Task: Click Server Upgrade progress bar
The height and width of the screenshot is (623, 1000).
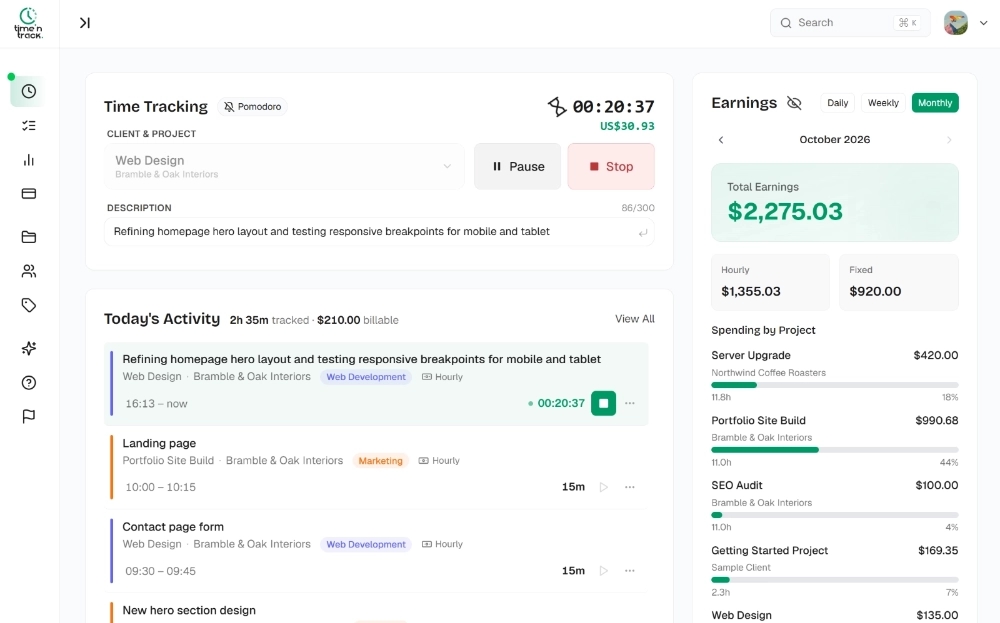Action: tap(835, 385)
